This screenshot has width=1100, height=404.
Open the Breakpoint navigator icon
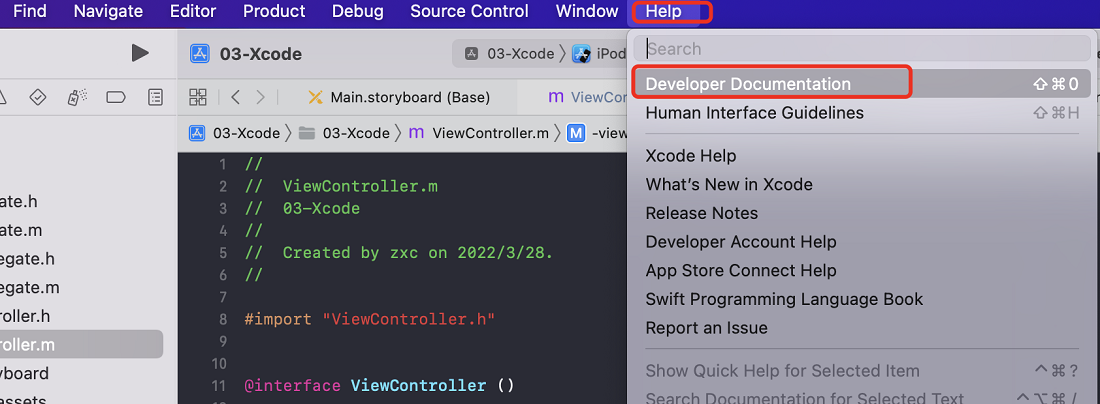116,97
